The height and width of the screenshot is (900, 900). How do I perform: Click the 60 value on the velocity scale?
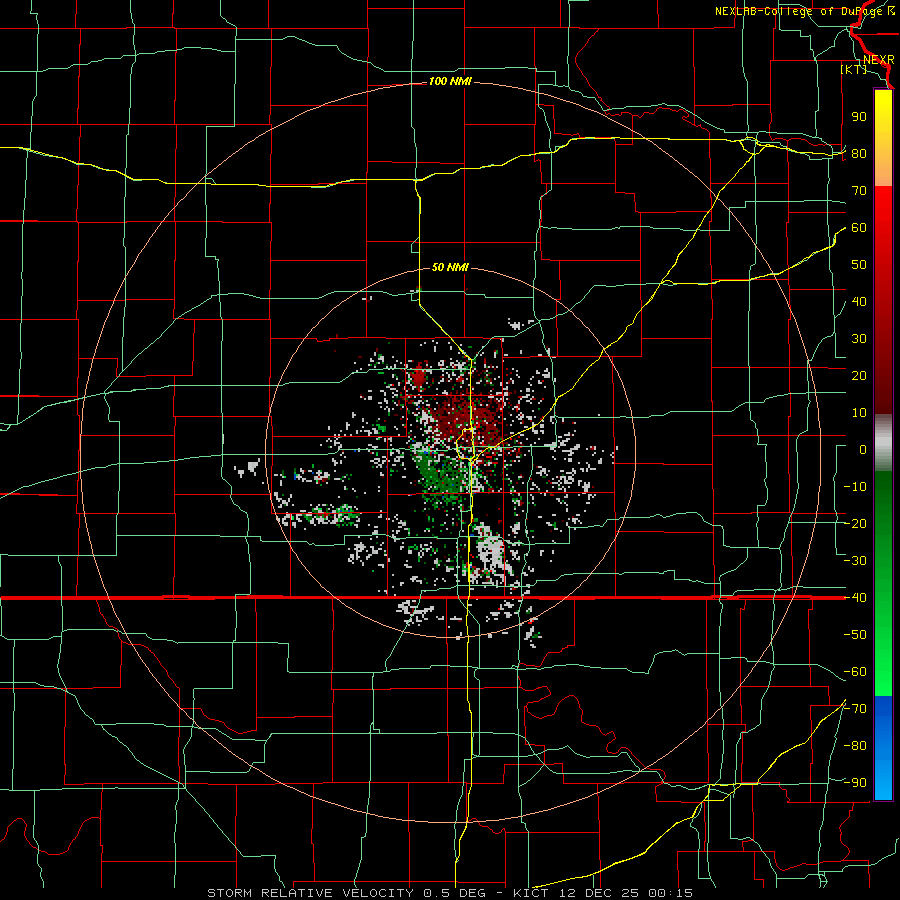[859, 228]
